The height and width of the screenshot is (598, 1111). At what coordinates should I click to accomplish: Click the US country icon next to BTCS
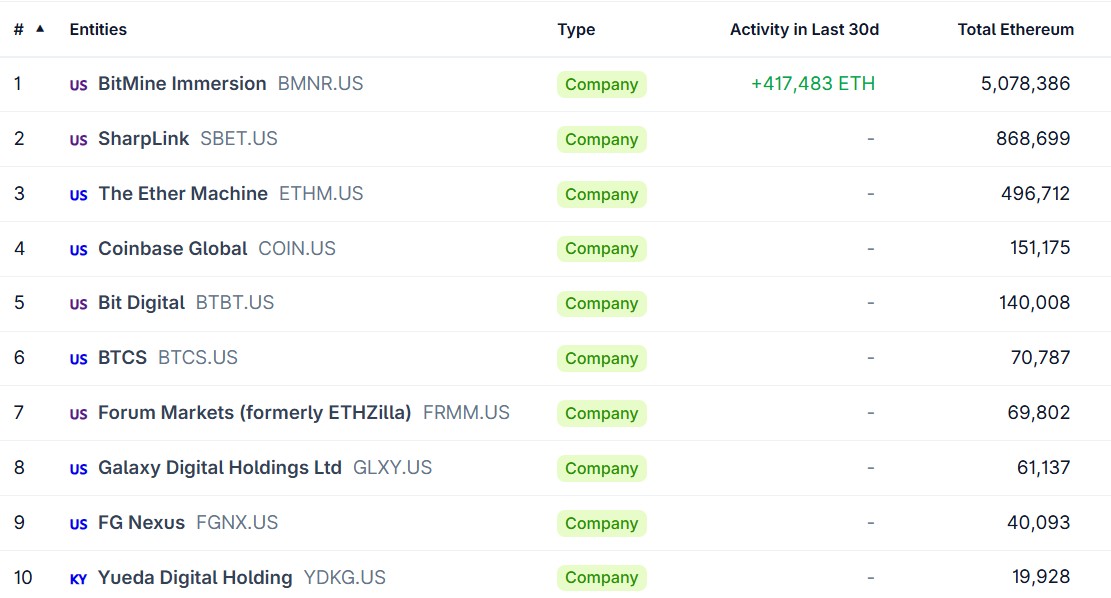(78, 359)
